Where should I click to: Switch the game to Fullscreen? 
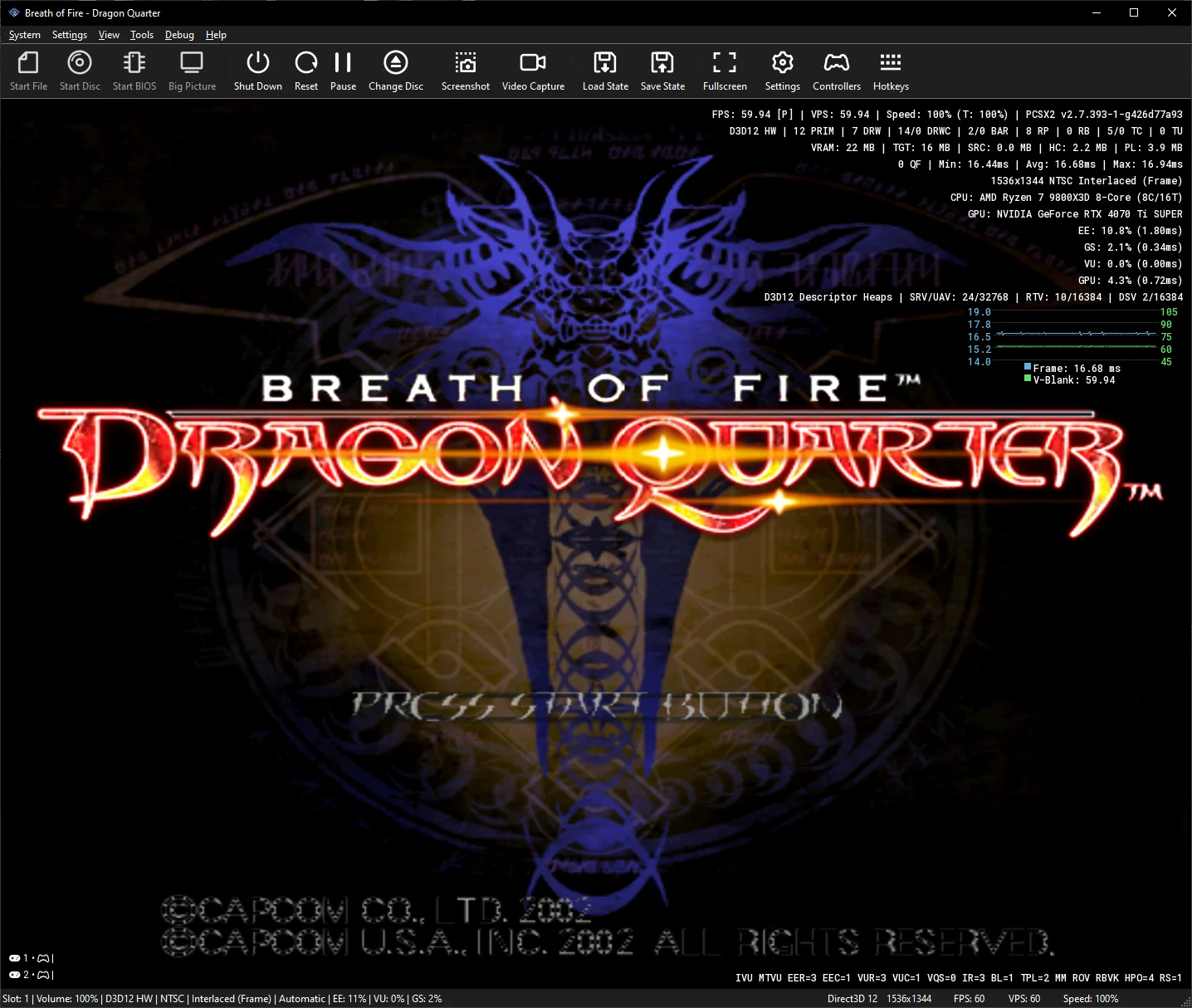[725, 71]
